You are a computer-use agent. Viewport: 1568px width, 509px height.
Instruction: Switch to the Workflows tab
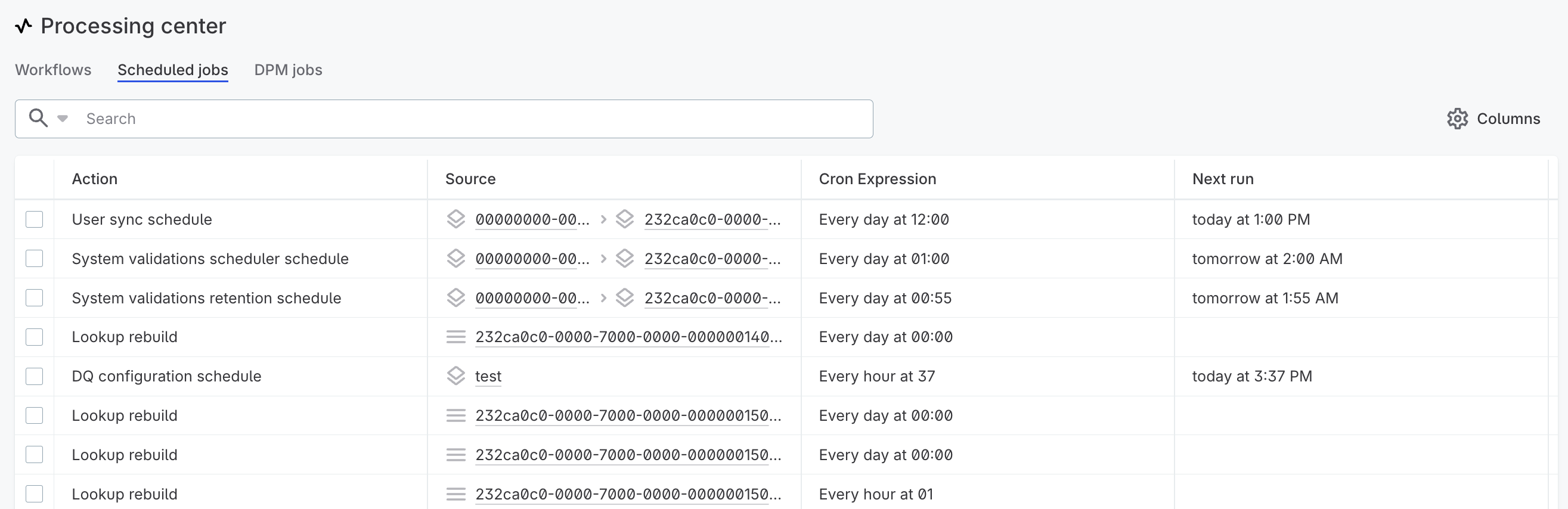click(53, 70)
